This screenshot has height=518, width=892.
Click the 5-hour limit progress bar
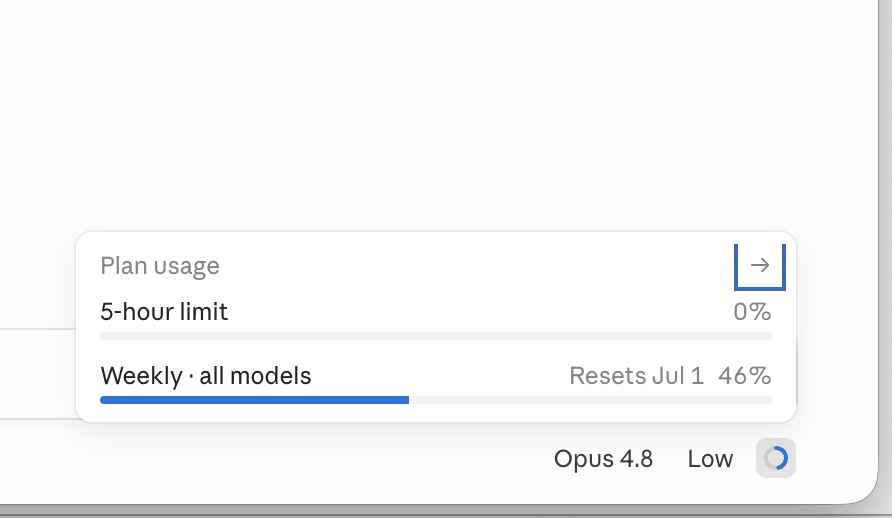tap(436, 336)
